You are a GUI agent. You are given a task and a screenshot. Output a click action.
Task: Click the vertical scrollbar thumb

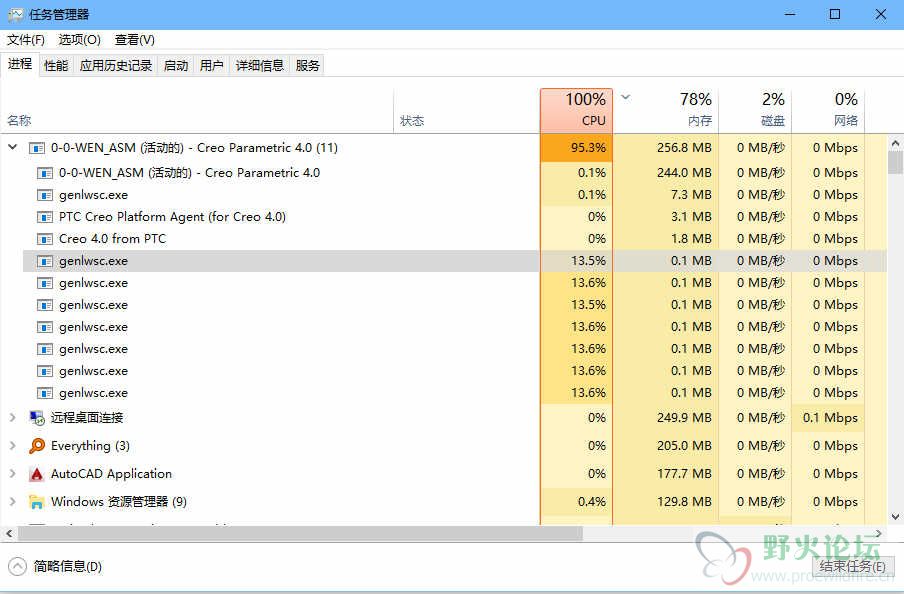click(895, 161)
